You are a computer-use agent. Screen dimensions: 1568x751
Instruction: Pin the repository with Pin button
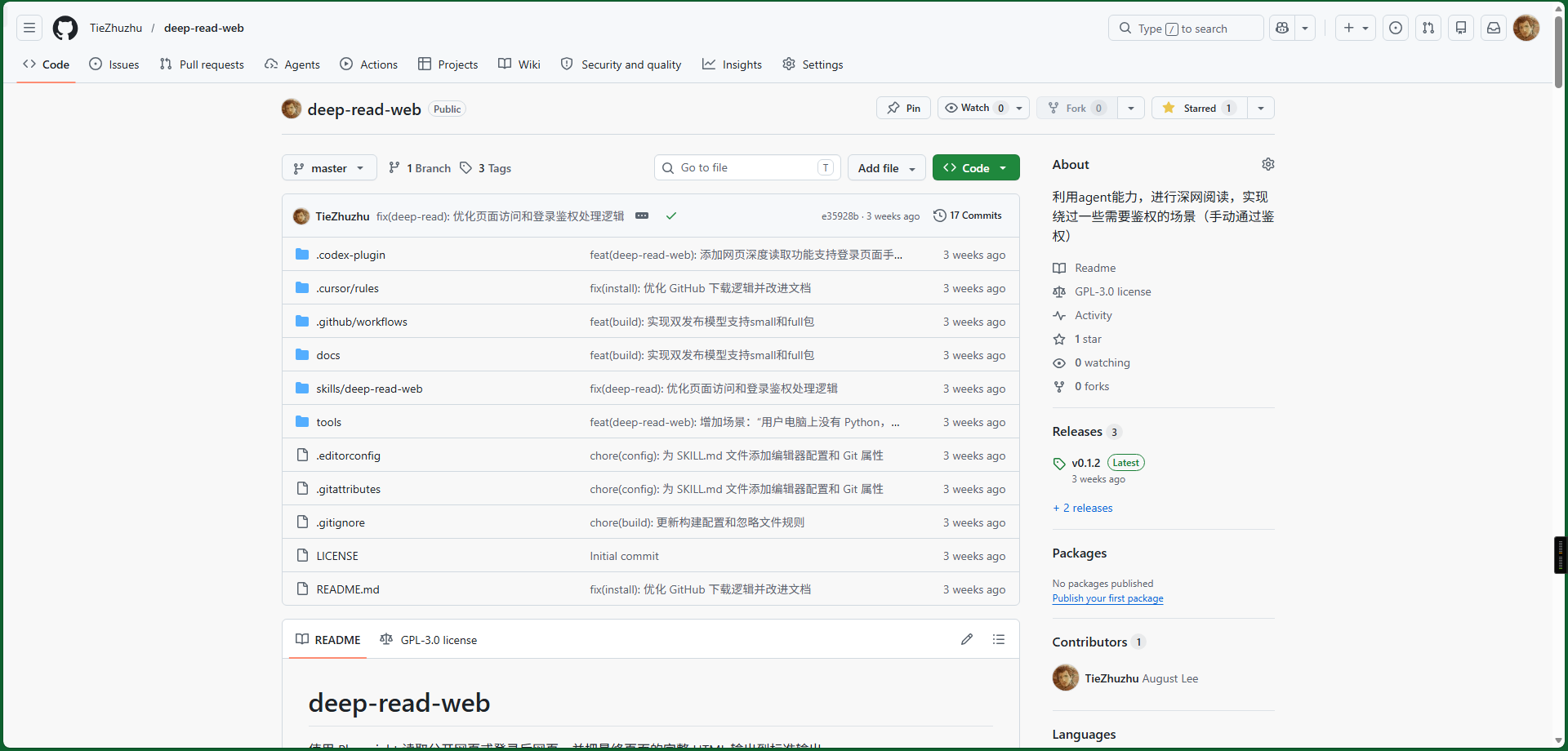click(x=904, y=108)
